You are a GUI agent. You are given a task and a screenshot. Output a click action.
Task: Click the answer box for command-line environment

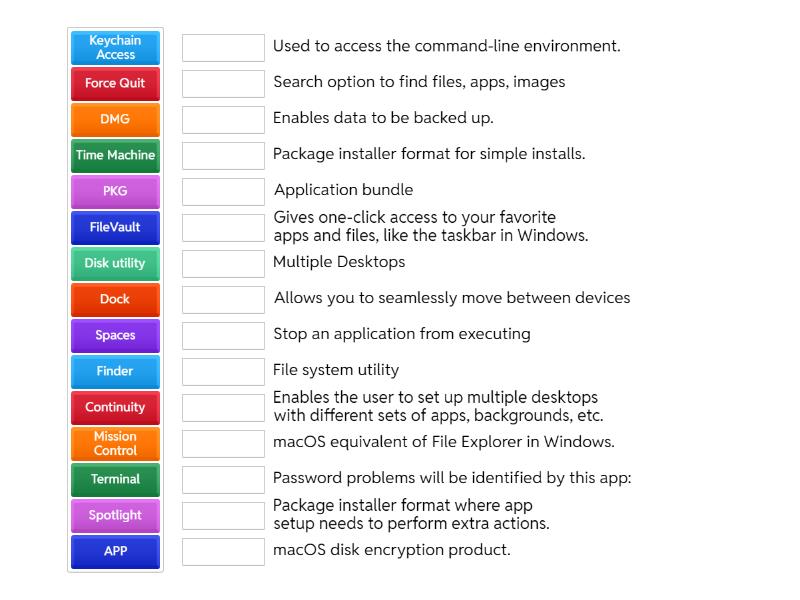click(223, 48)
